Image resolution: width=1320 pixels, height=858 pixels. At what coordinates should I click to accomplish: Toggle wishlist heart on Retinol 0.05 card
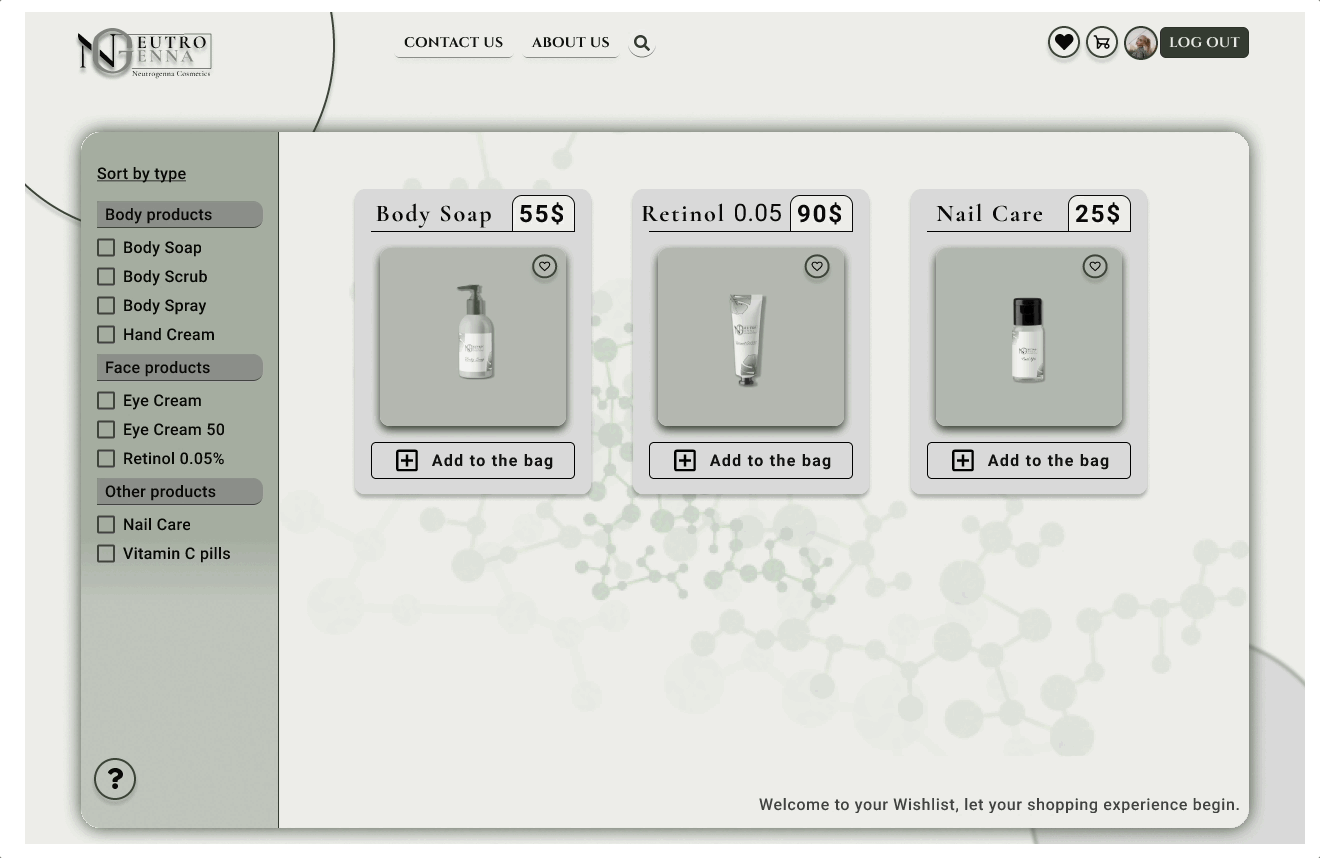[817, 266]
